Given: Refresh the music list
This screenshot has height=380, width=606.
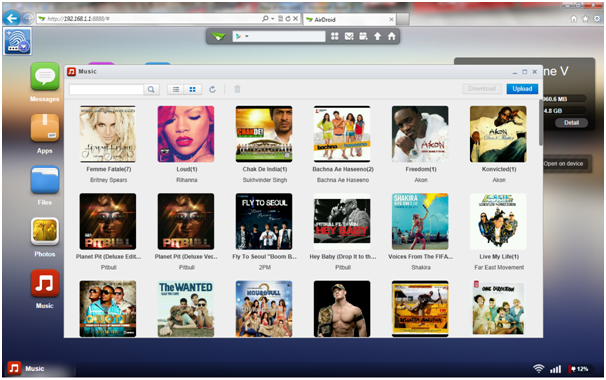Looking at the screenshot, I should tap(212, 89).
